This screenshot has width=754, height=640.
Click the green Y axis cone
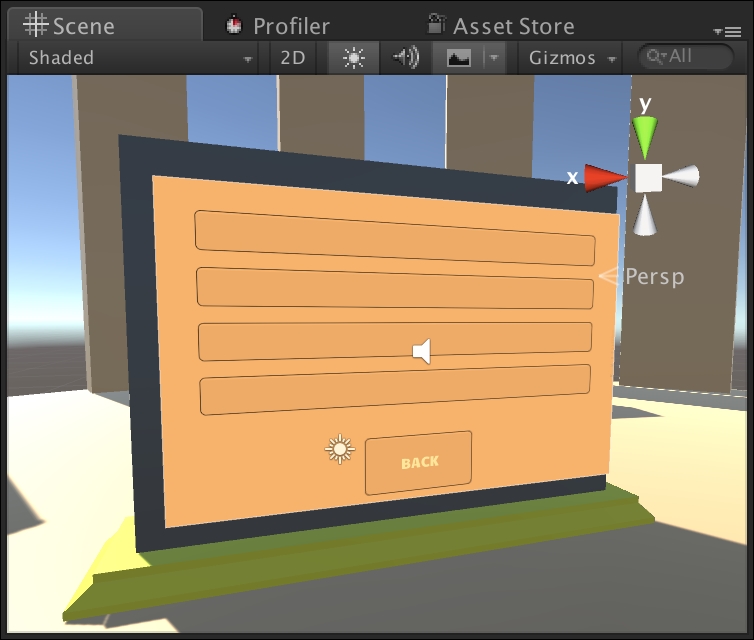(x=644, y=137)
